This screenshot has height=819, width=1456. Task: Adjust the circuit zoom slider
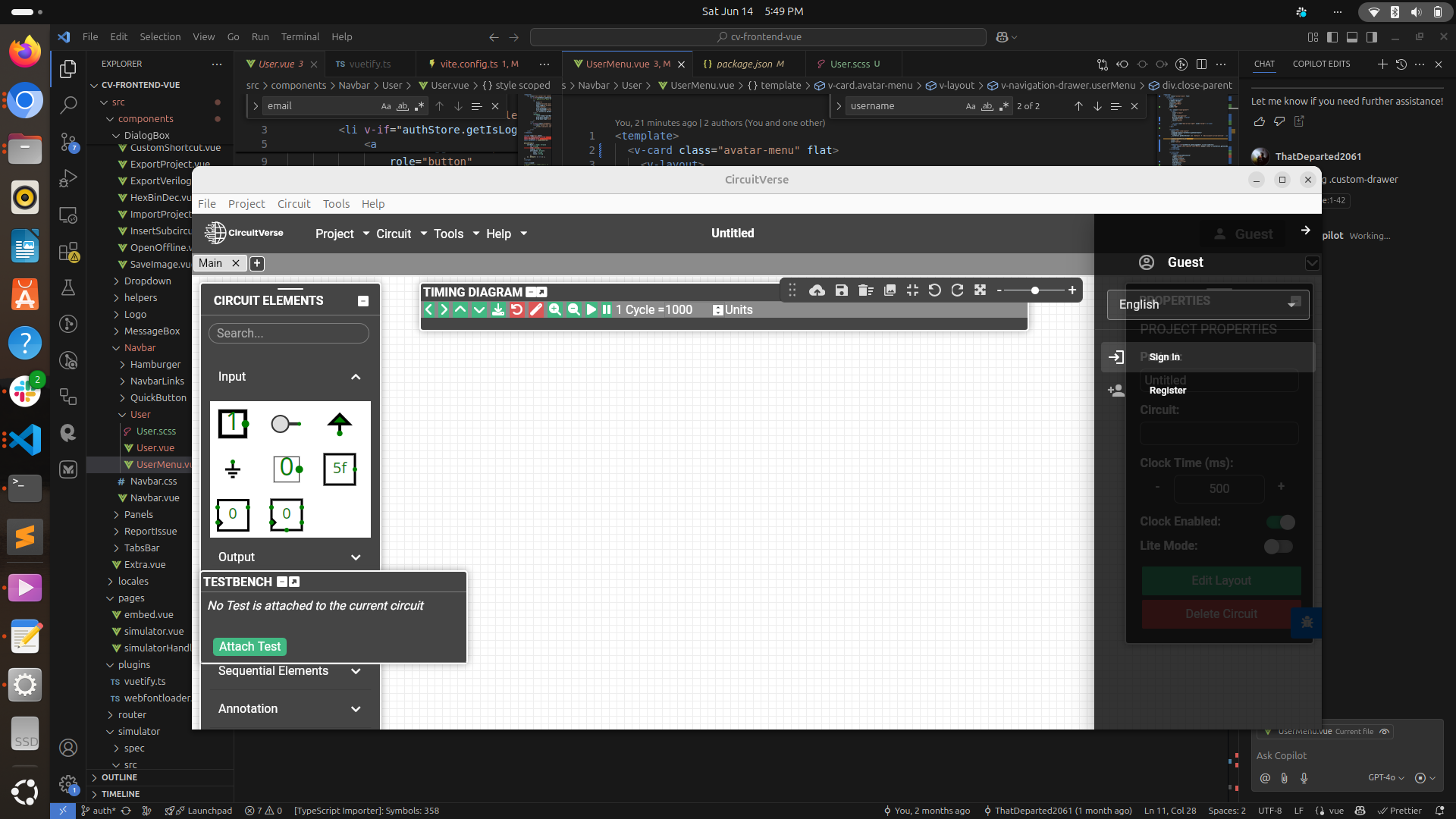1034,290
